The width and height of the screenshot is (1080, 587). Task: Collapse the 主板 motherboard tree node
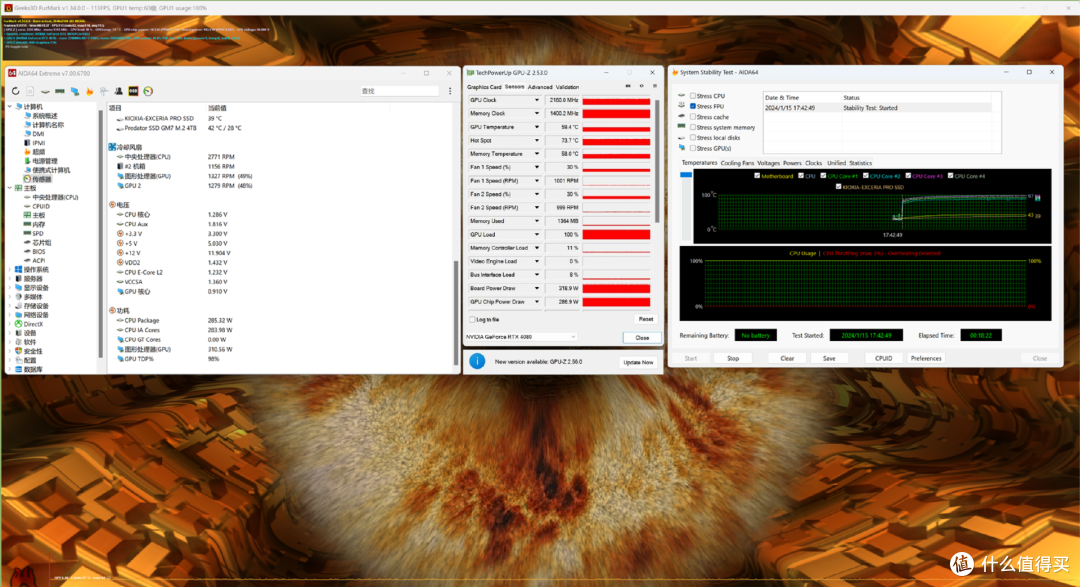[10, 188]
